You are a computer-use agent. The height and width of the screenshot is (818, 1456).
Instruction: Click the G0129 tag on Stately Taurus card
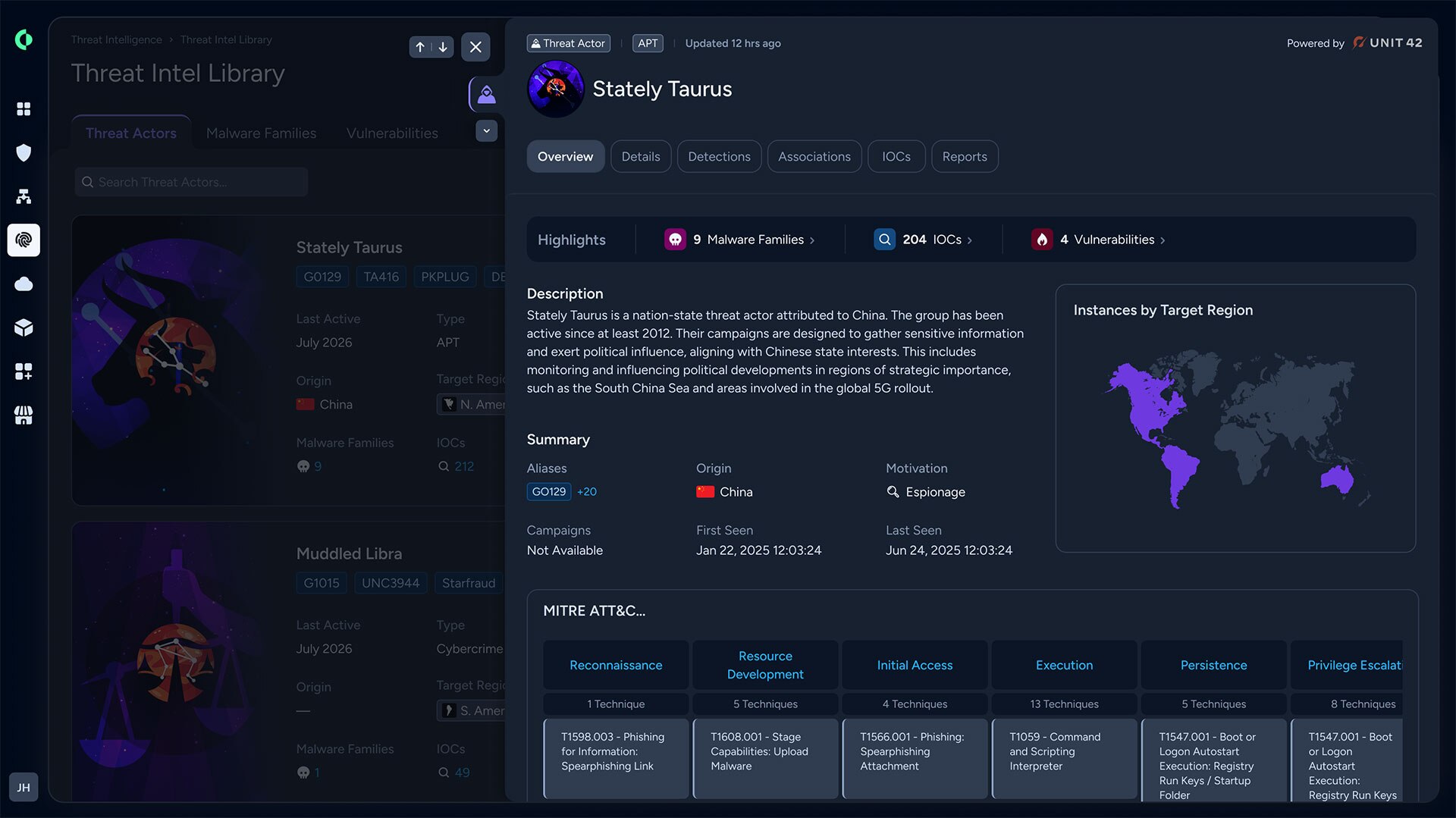click(322, 277)
